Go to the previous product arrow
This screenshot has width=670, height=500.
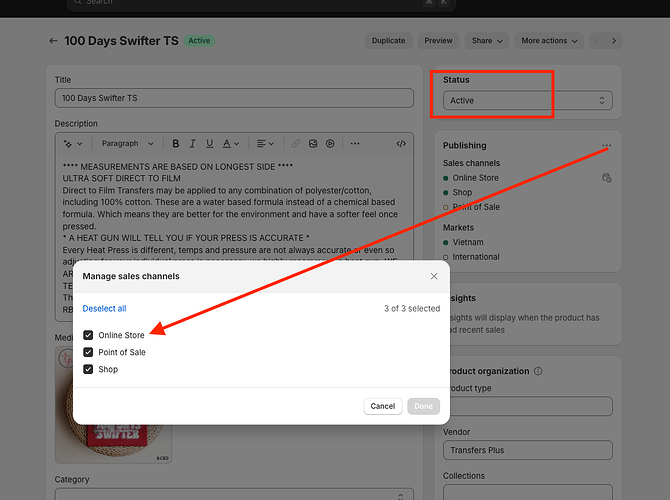point(597,41)
